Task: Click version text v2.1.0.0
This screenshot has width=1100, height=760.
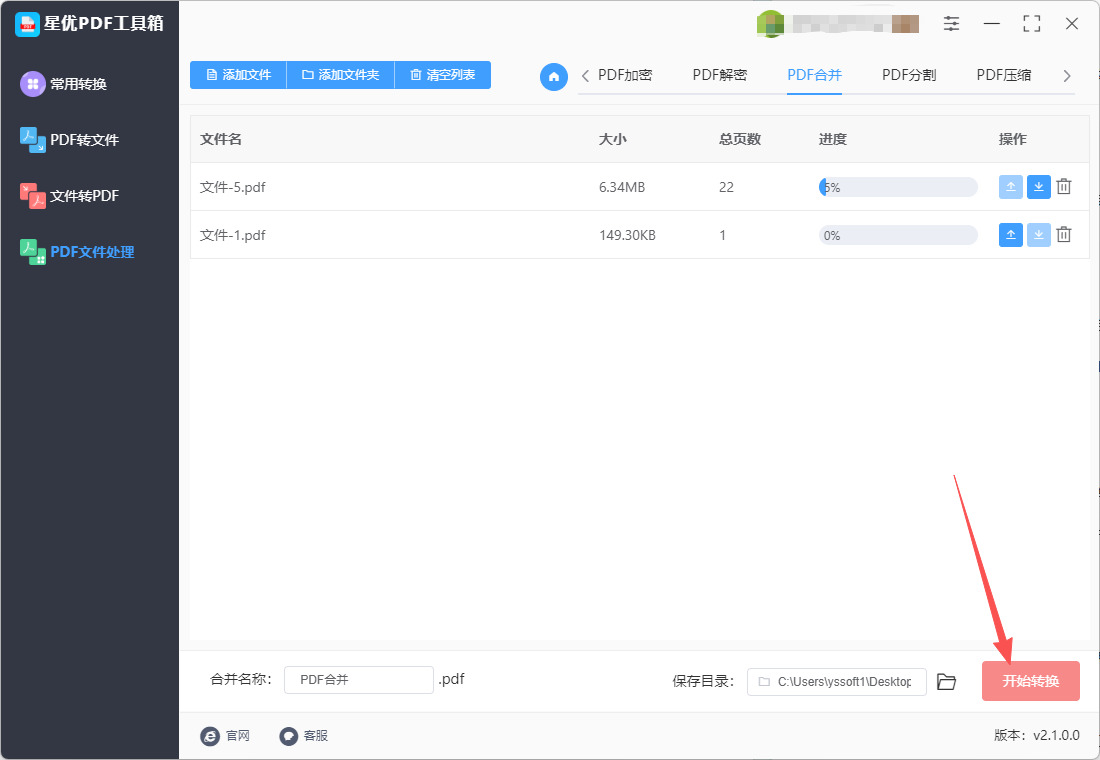Action: point(1057,735)
